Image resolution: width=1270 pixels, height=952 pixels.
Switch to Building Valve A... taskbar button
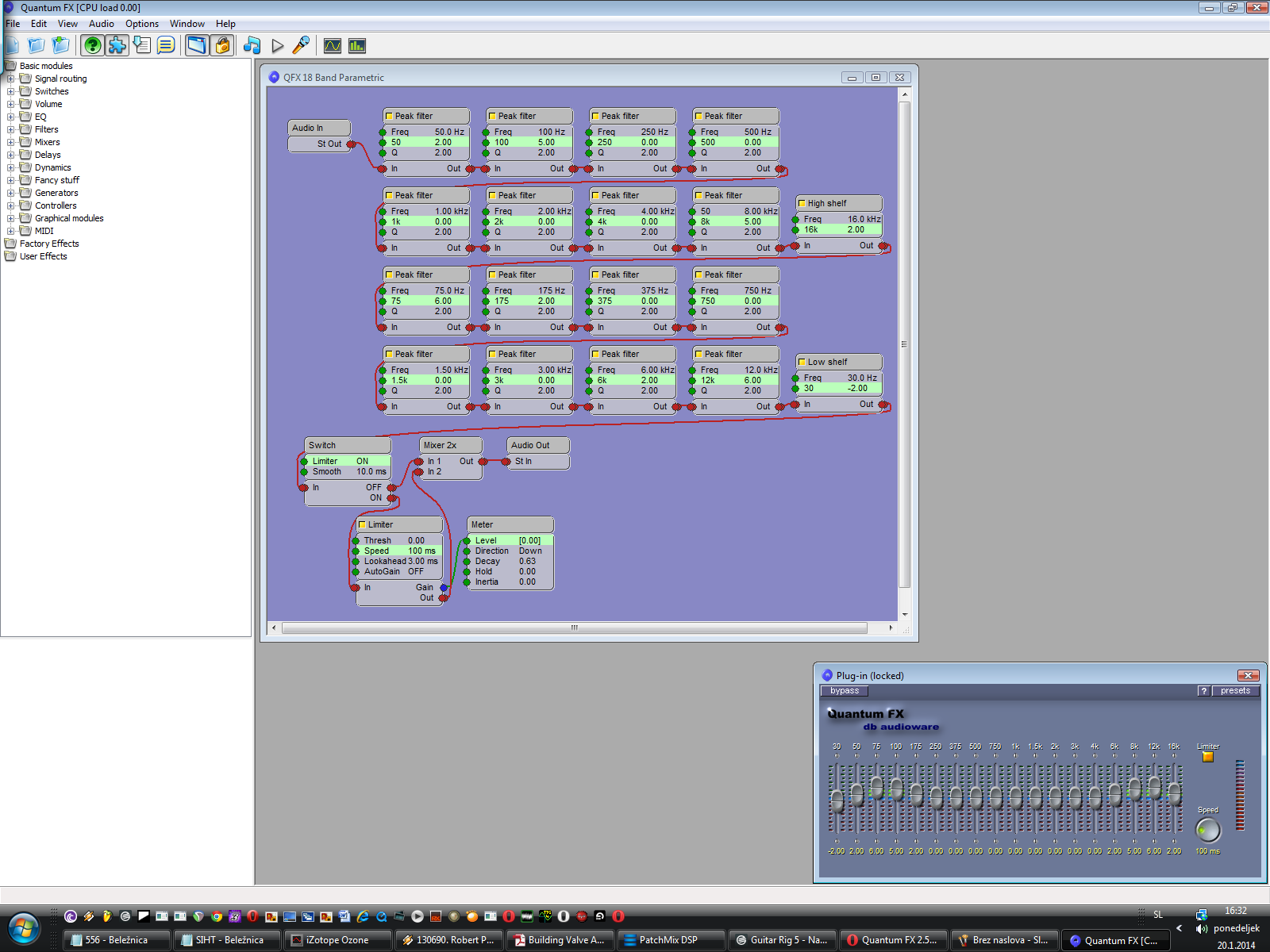tap(560, 940)
